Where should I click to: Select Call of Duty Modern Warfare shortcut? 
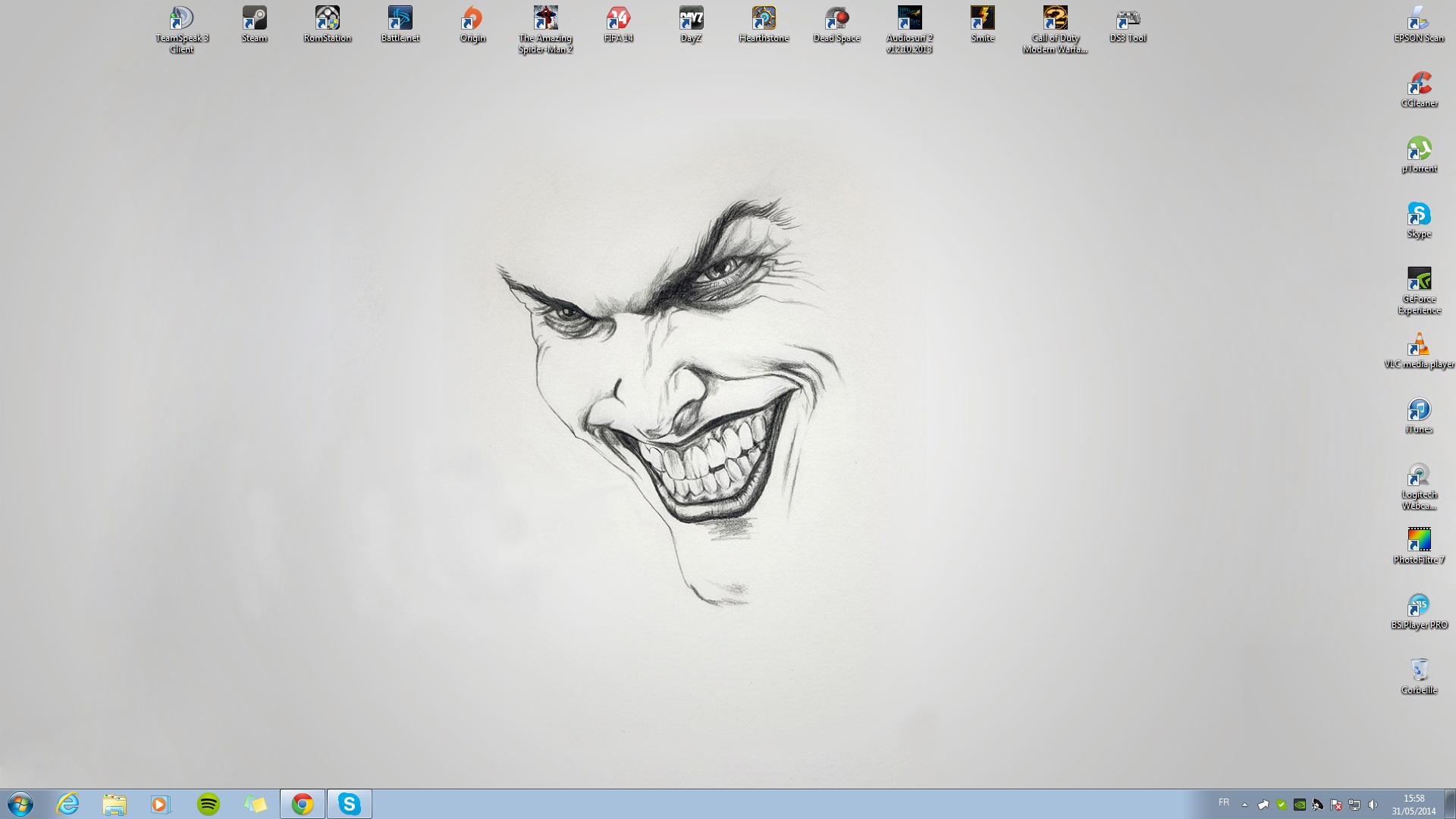(1055, 30)
